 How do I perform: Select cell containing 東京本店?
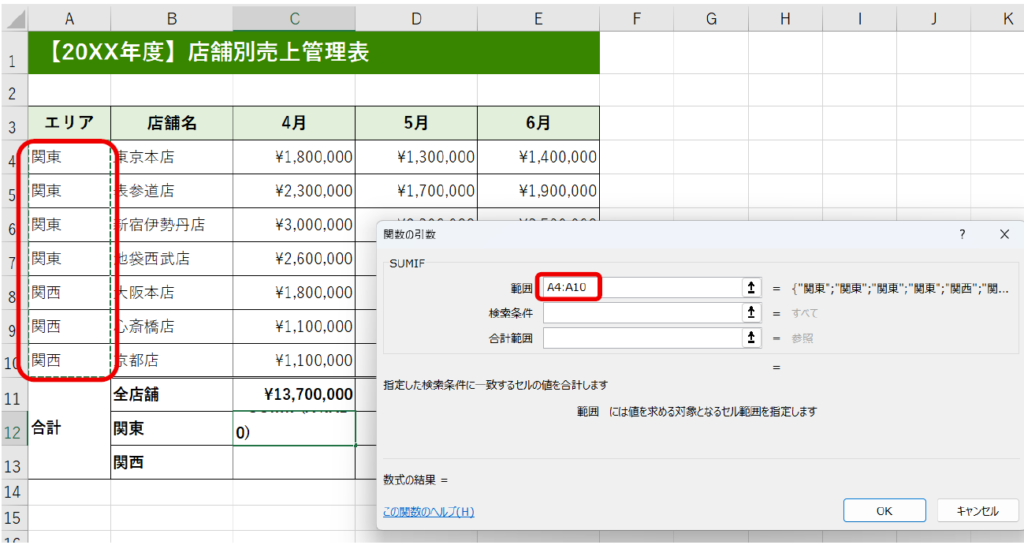coord(171,157)
